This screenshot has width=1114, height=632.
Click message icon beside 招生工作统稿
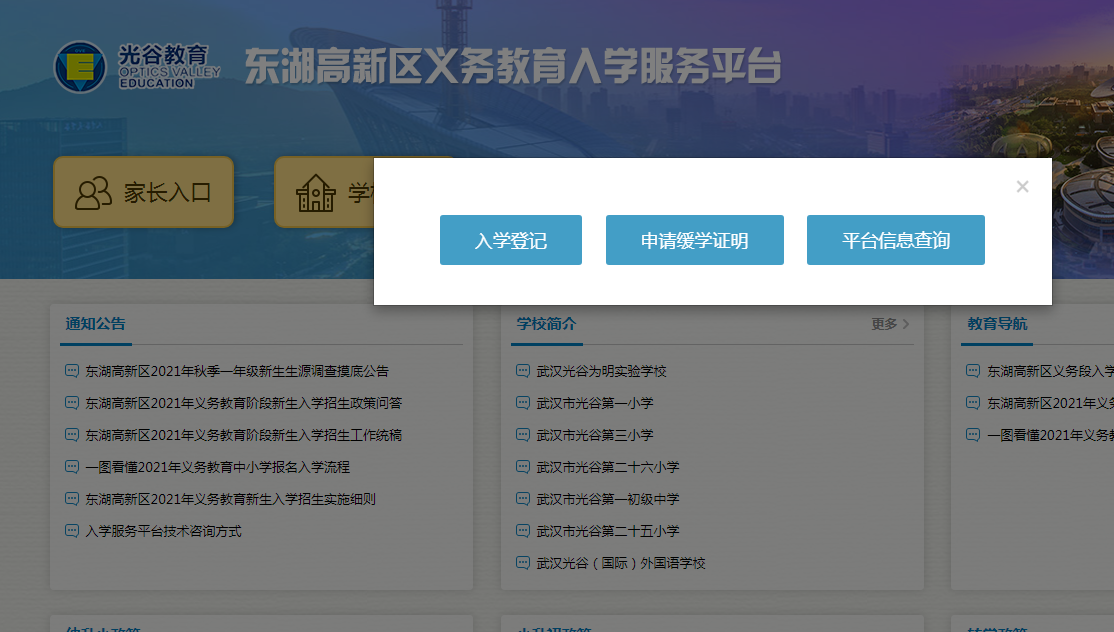[72, 435]
